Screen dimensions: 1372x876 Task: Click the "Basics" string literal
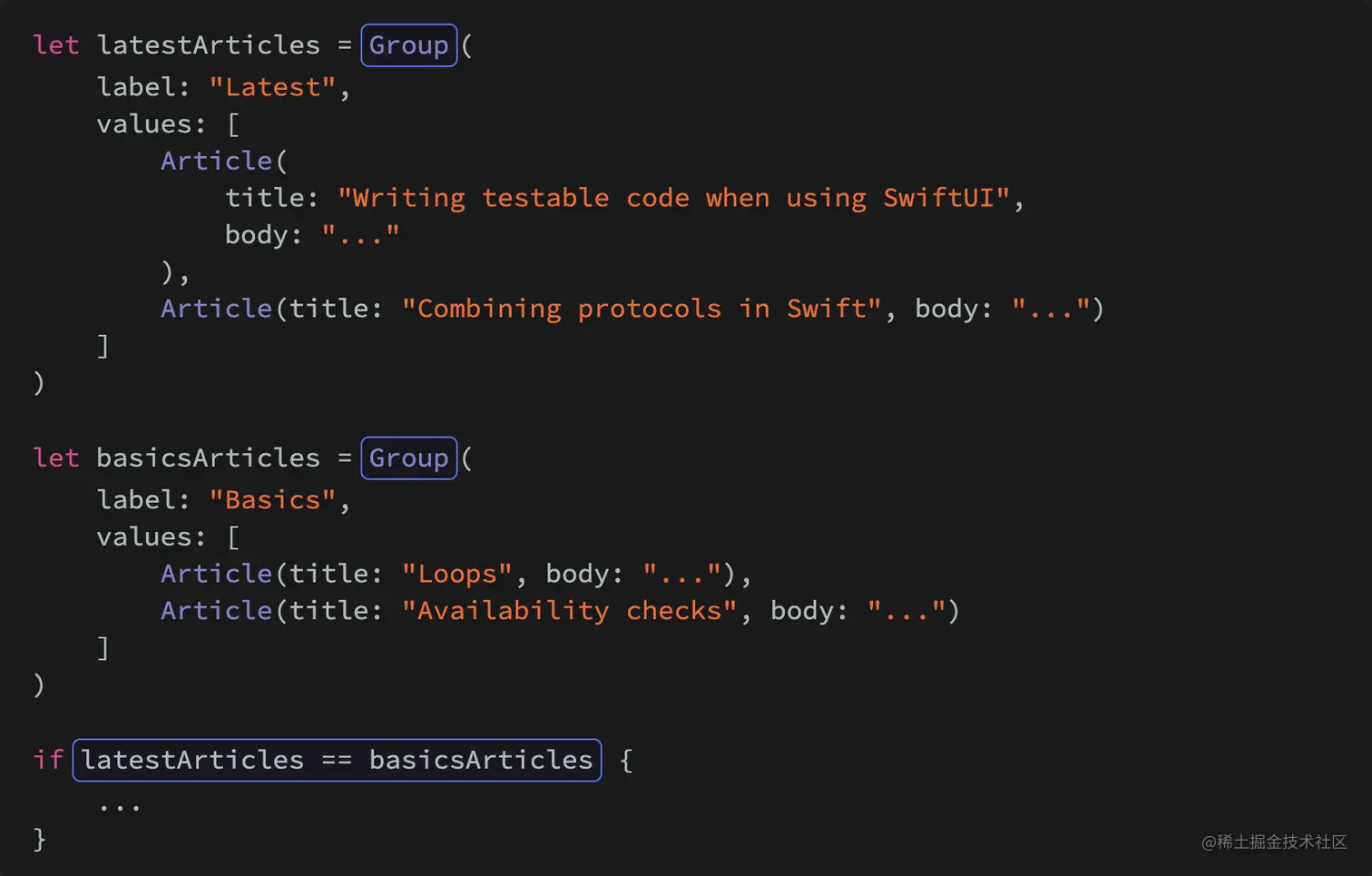[x=273, y=500]
